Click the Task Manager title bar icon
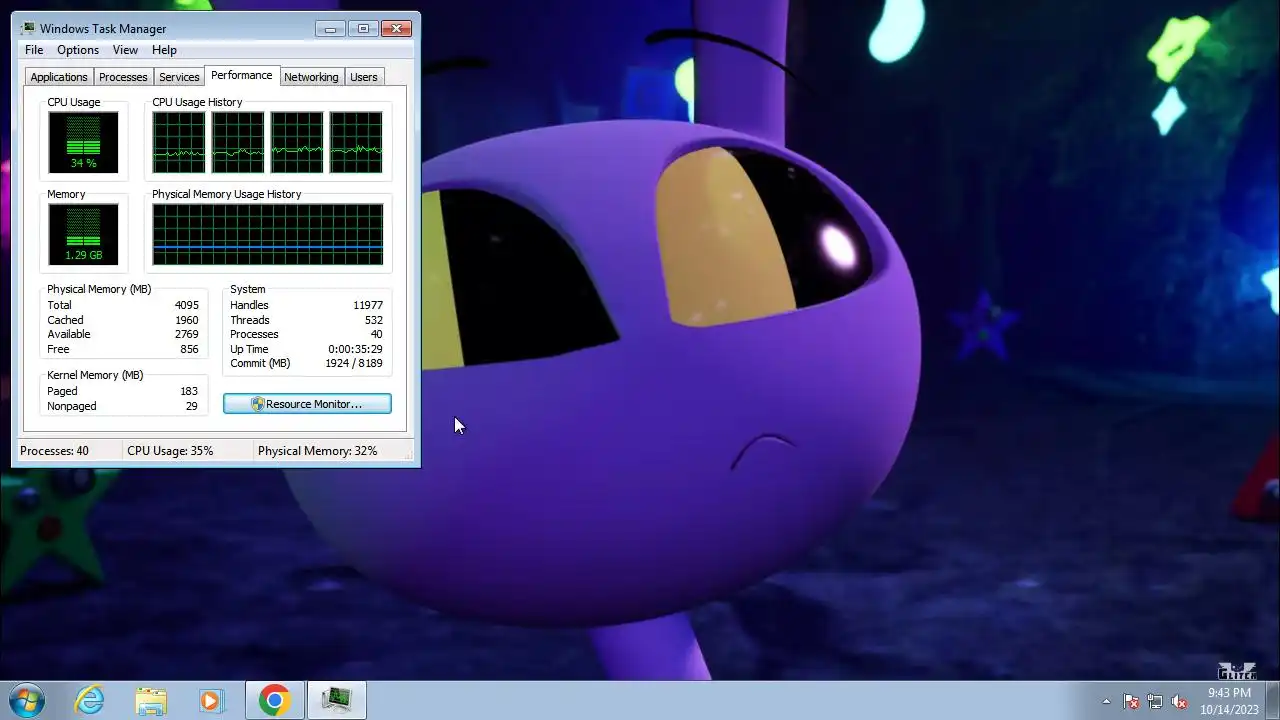 pos(27,28)
